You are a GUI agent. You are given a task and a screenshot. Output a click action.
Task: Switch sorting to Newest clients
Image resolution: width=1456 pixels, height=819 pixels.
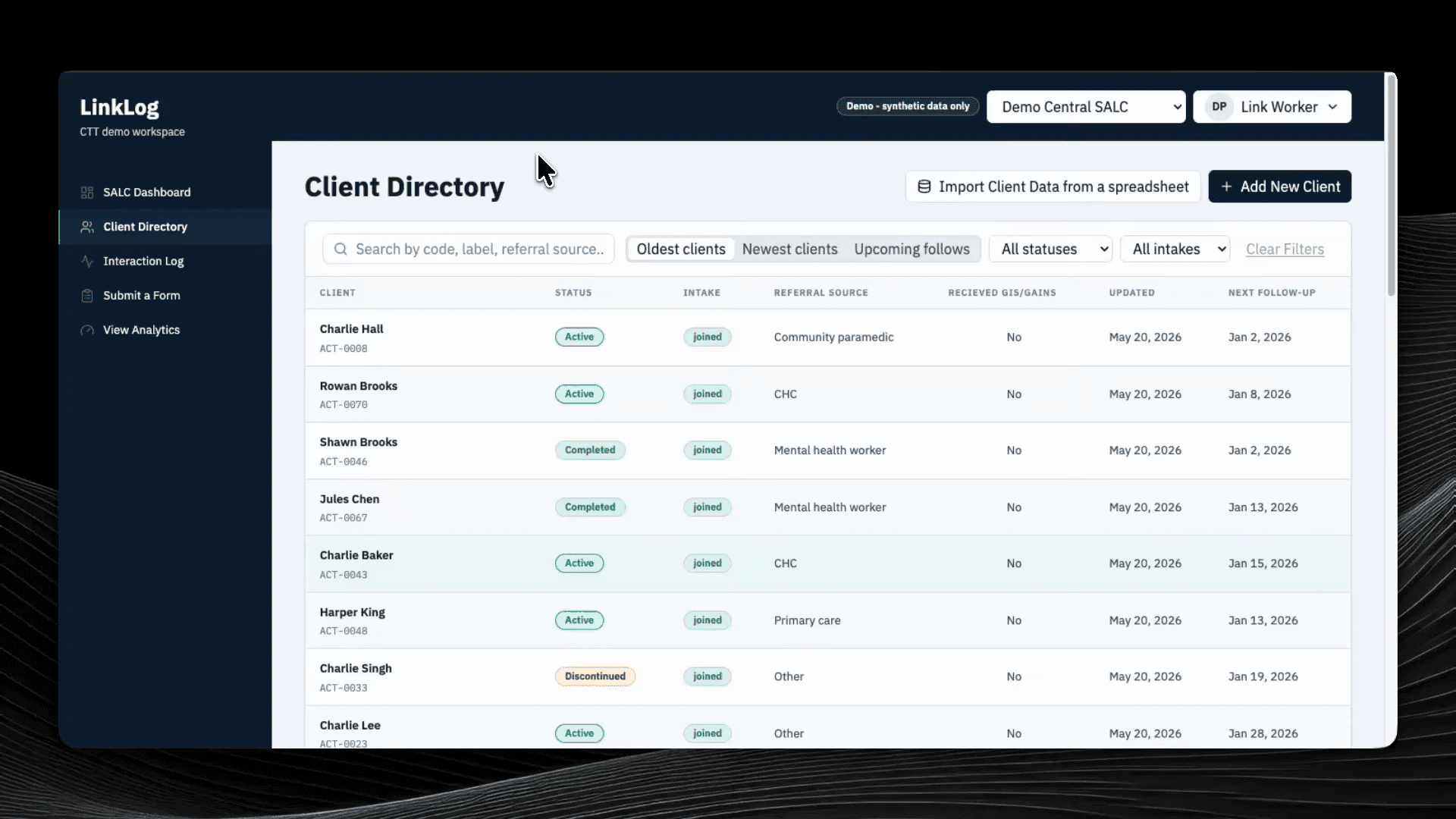coord(789,249)
